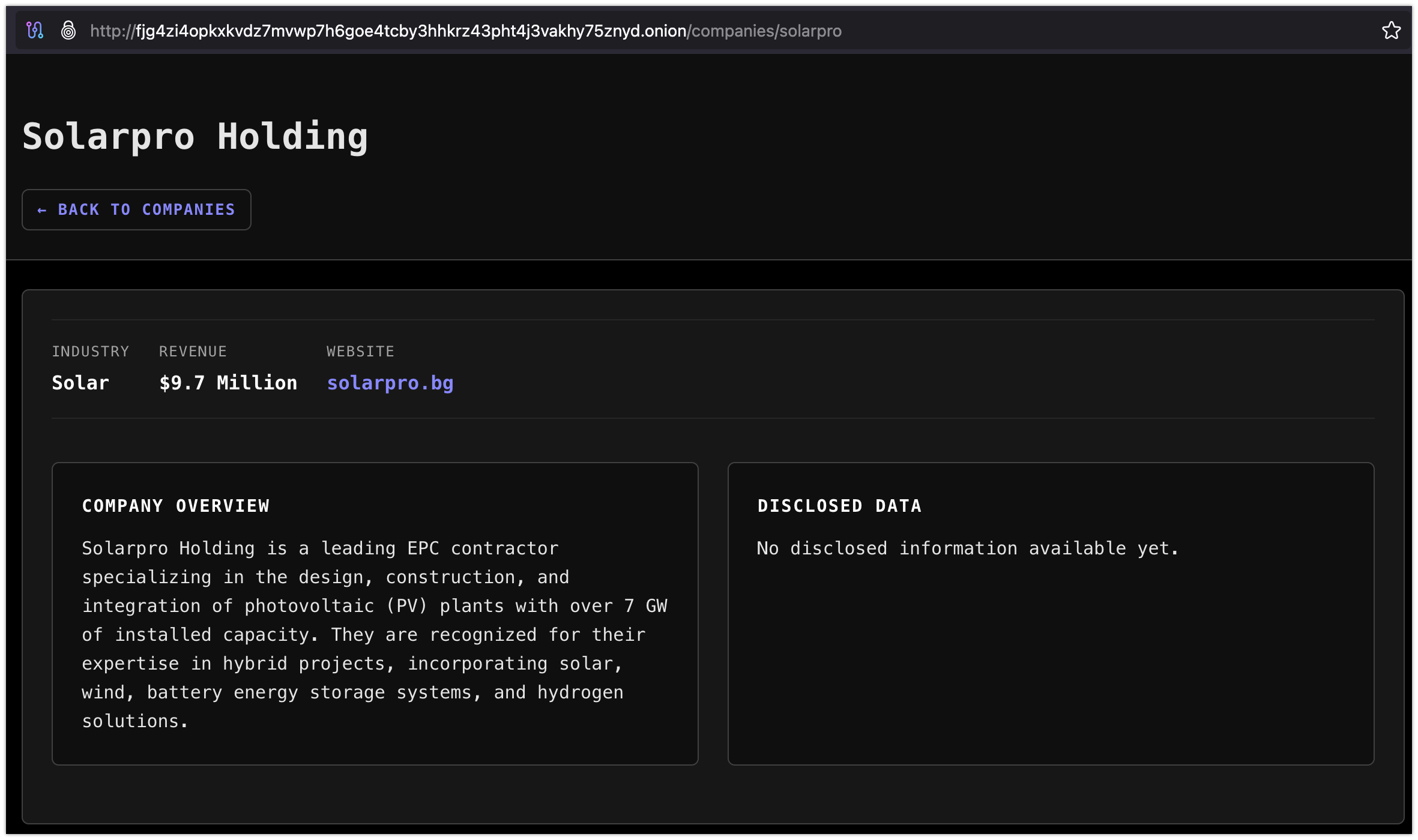Click the Back to Companies button
1418x840 pixels.
(x=136, y=209)
